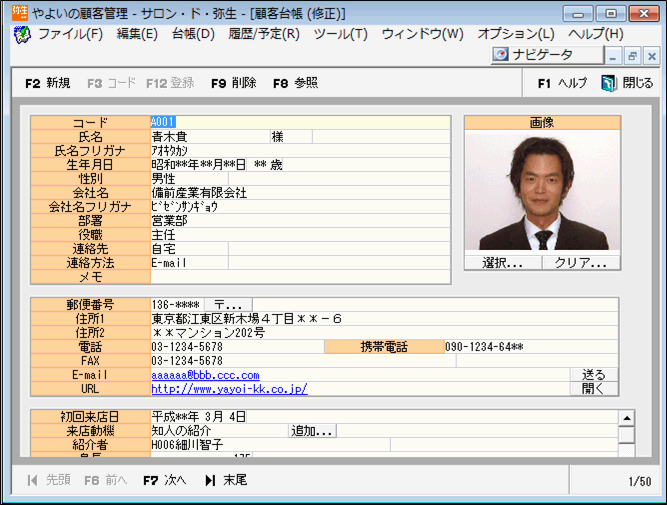Go to next record with F7 次へ

[164, 480]
